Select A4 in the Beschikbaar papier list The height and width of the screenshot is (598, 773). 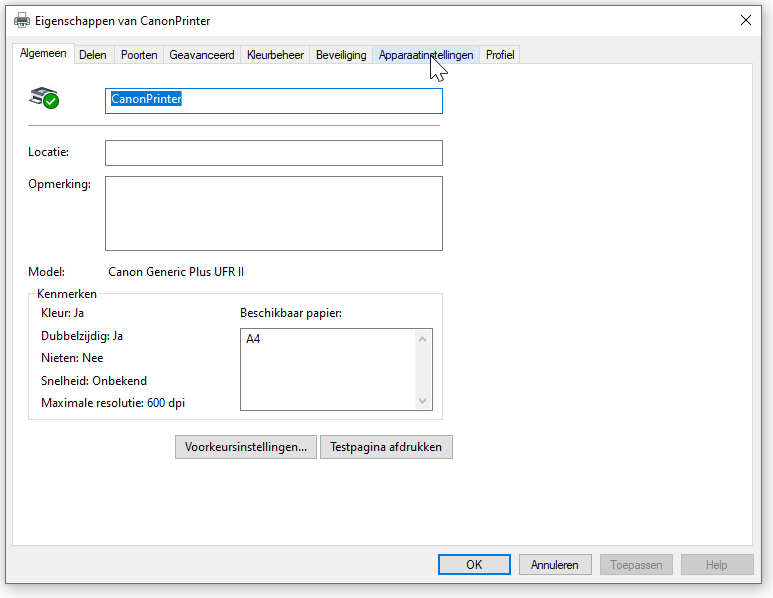[x=254, y=340]
